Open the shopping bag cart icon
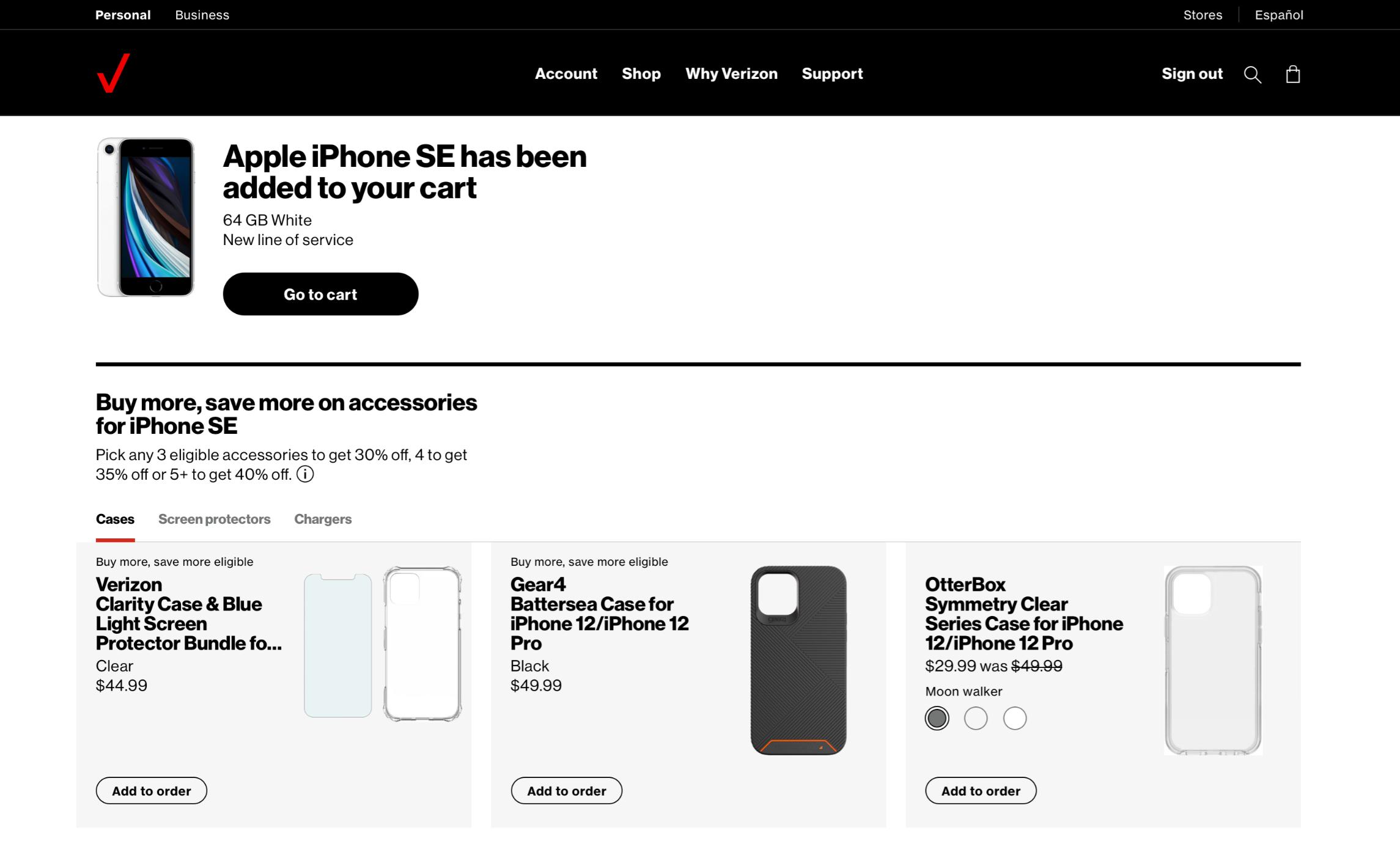This screenshot has width=1400, height=858. pyautogui.click(x=1292, y=75)
